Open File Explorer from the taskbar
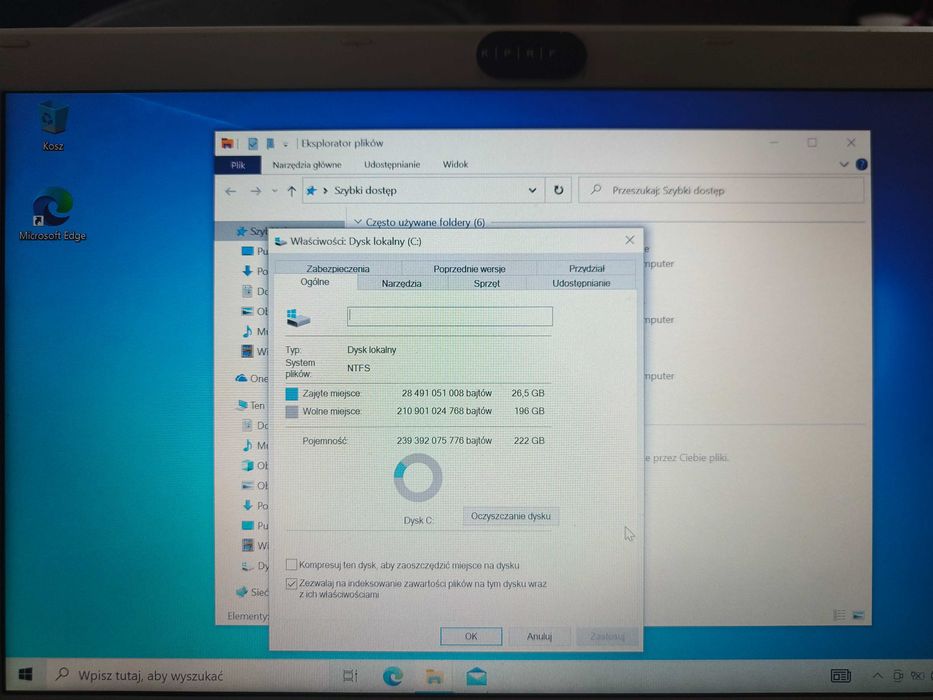The image size is (933, 700). pyautogui.click(x=434, y=676)
